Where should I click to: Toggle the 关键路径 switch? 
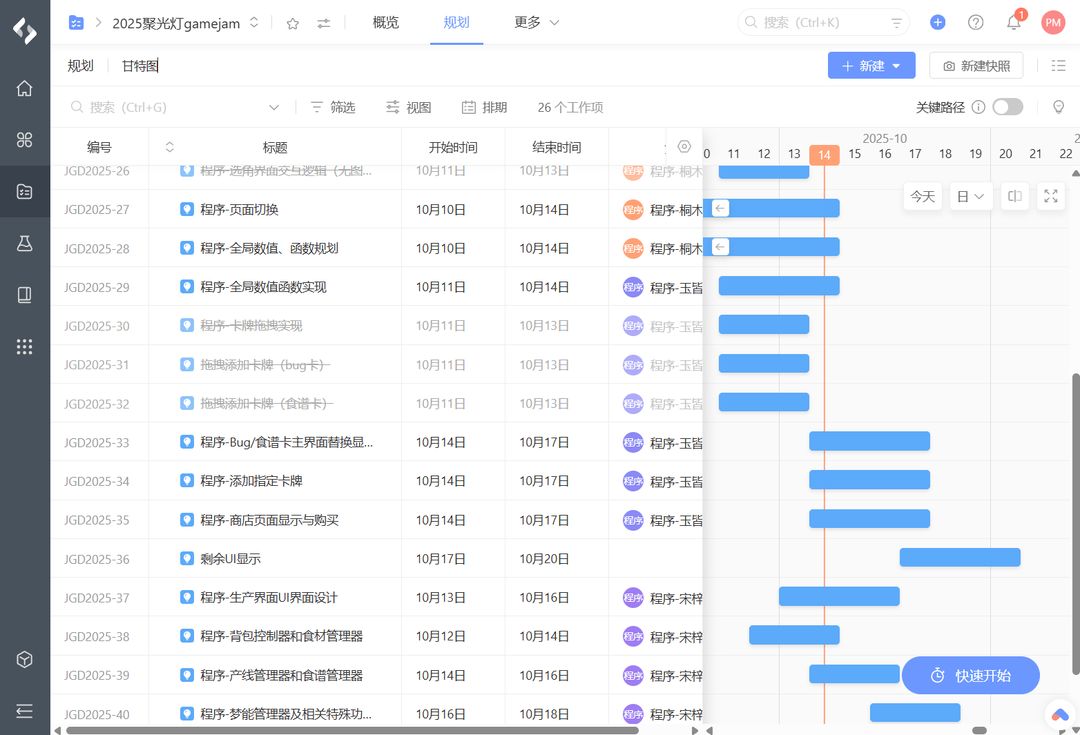click(x=1007, y=107)
